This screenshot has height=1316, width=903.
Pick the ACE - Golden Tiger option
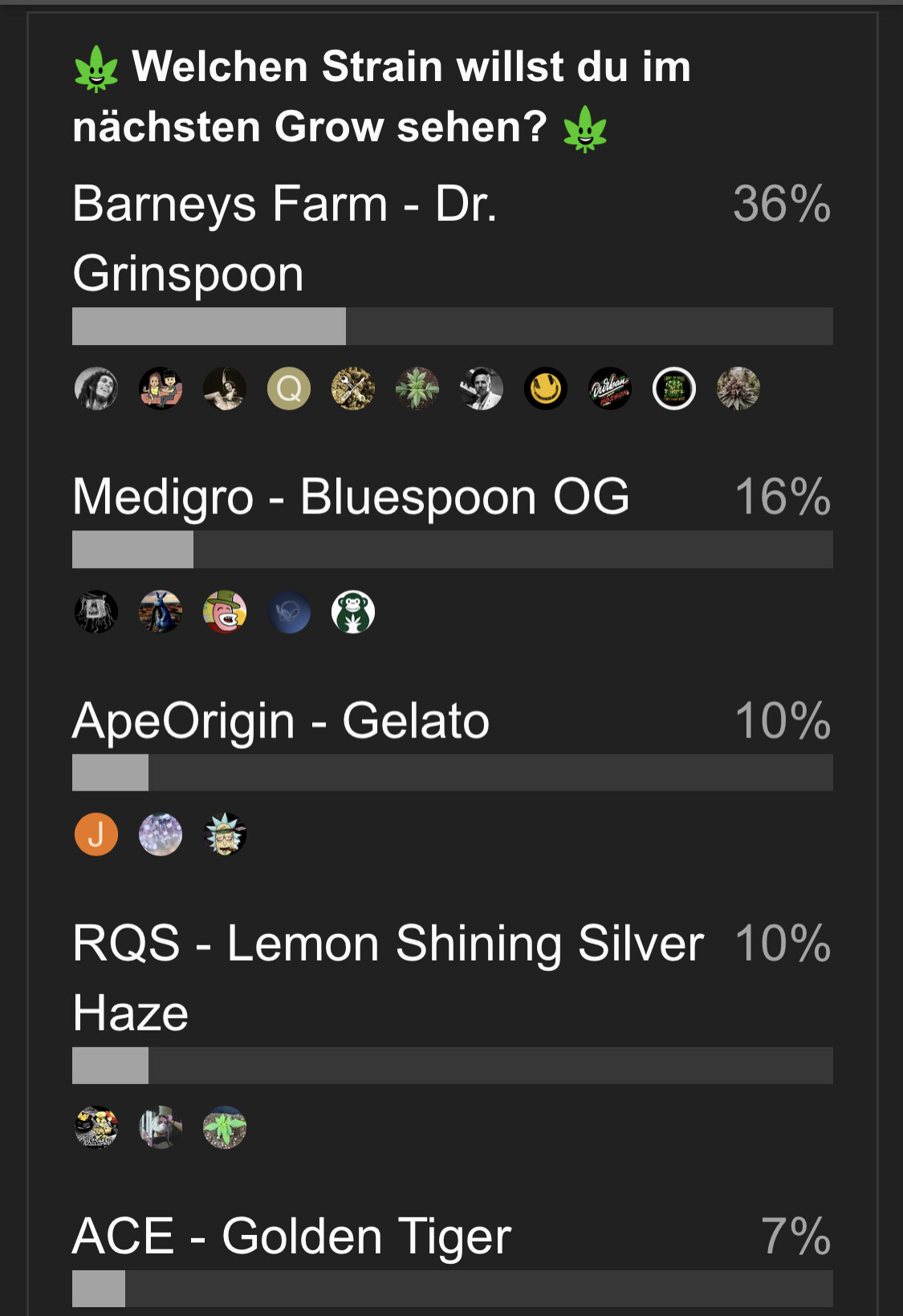pos(292,1236)
